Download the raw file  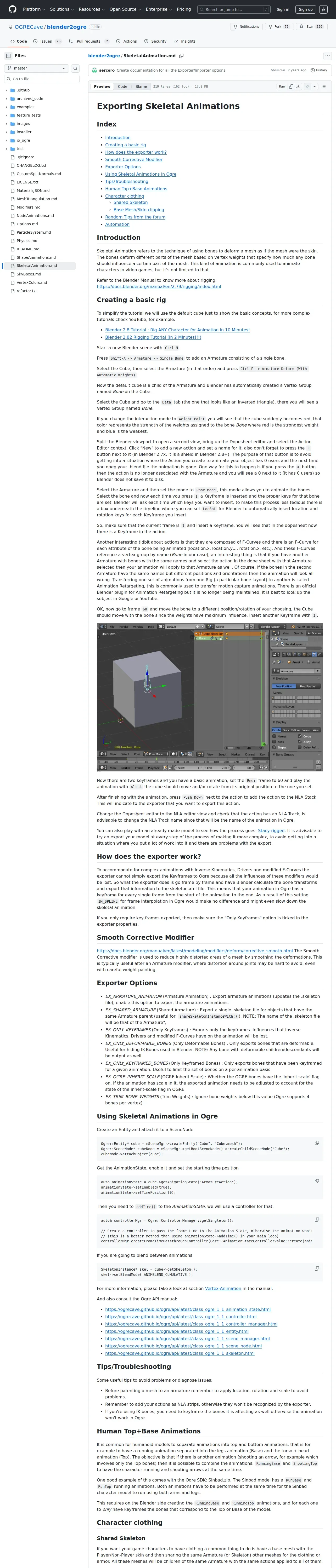point(298,87)
